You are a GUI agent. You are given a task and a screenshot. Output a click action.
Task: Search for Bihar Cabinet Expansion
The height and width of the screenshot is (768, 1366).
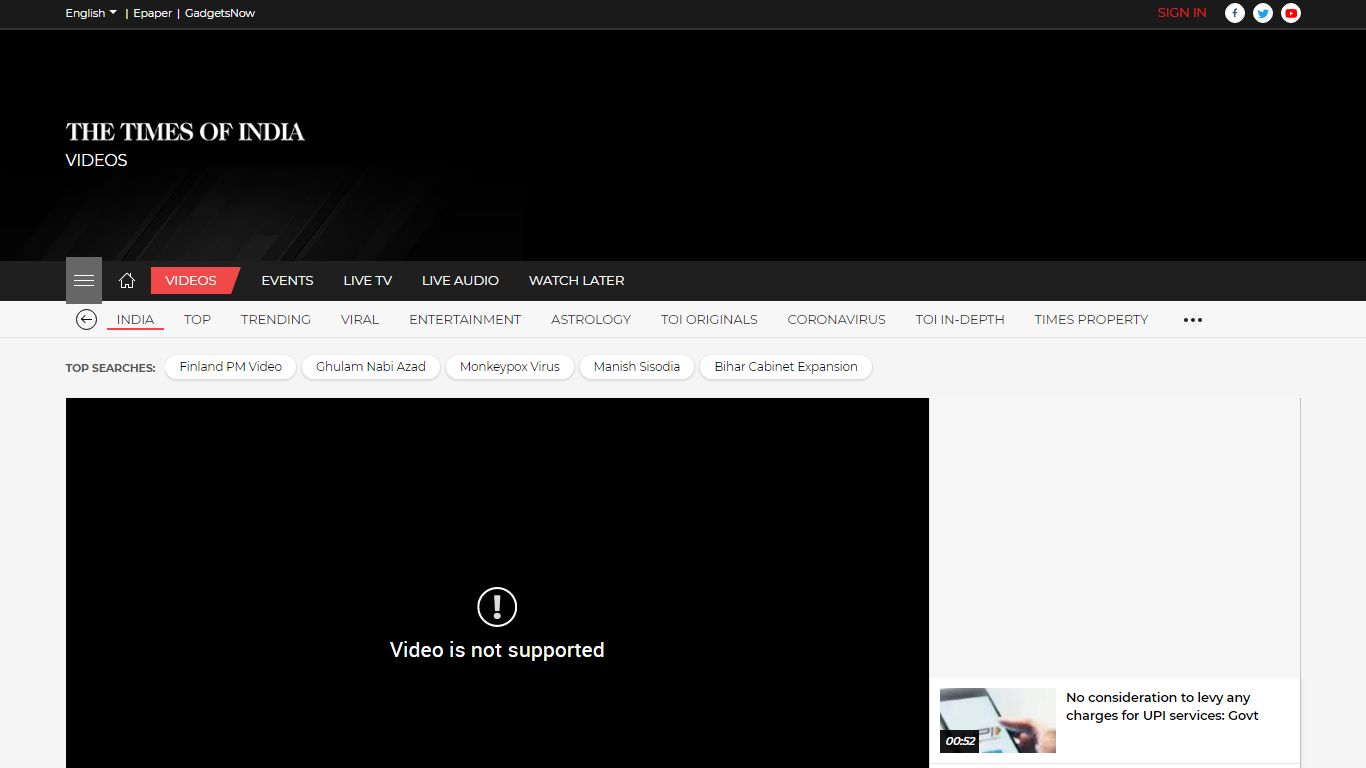pos(786,367)
